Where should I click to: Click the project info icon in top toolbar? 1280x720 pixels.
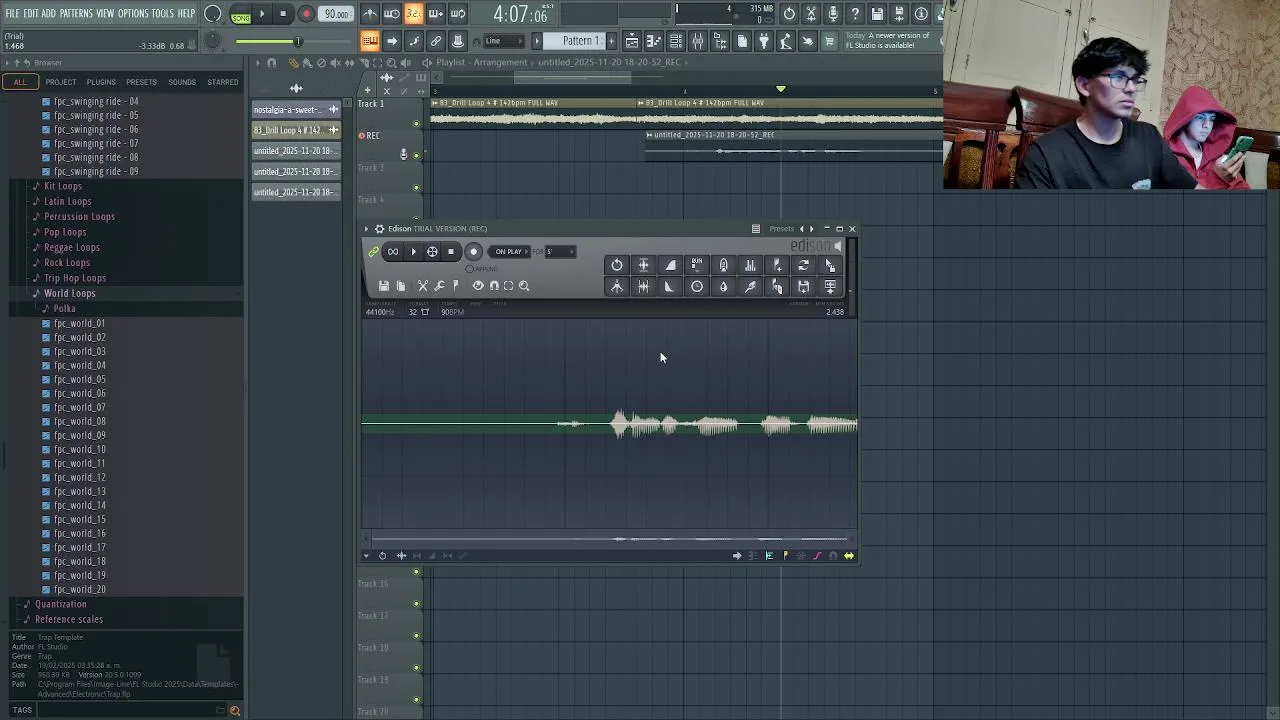click(921, 14)
